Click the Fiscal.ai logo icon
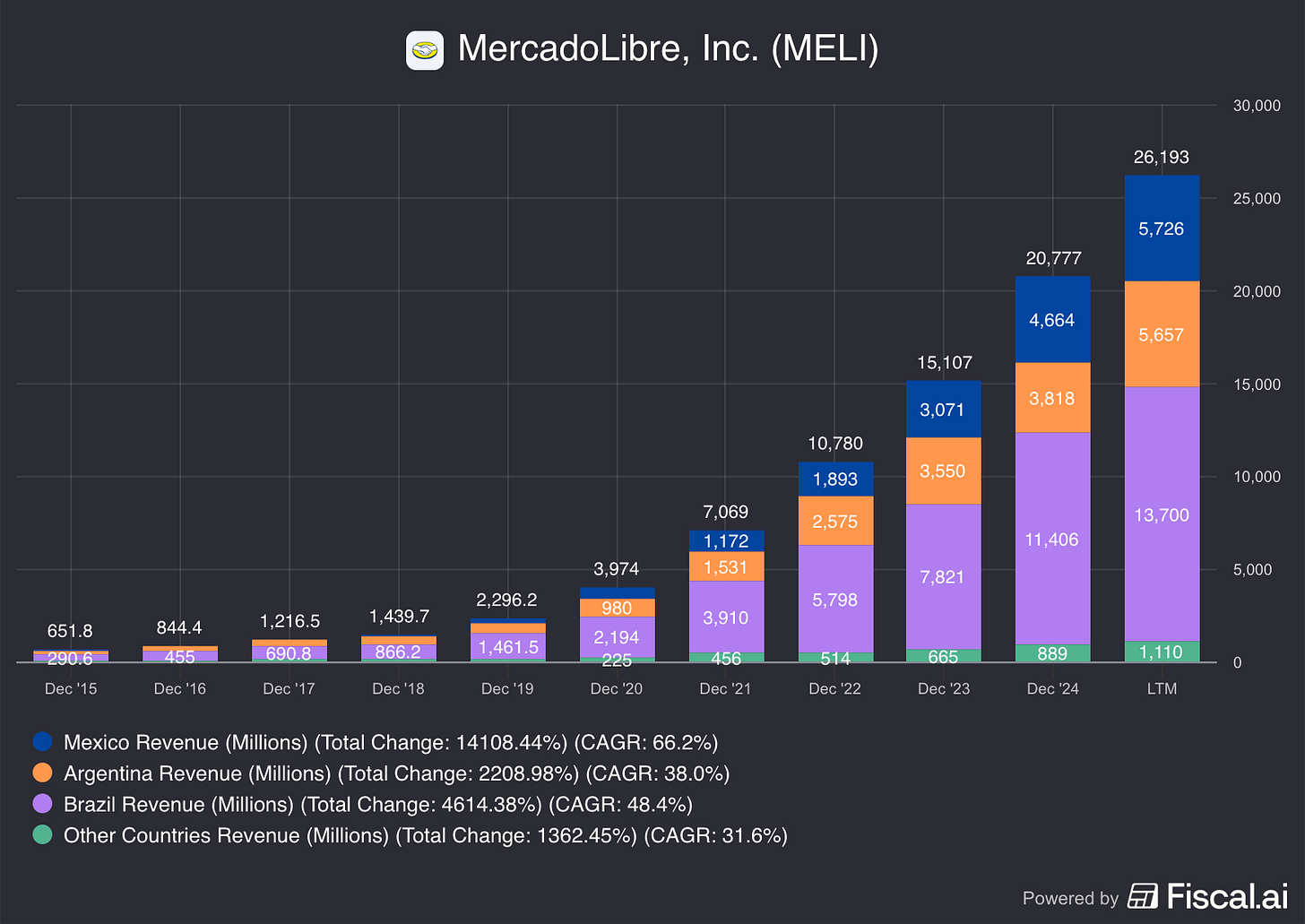Viewport: 1305px width, 924px height. 1142,896
